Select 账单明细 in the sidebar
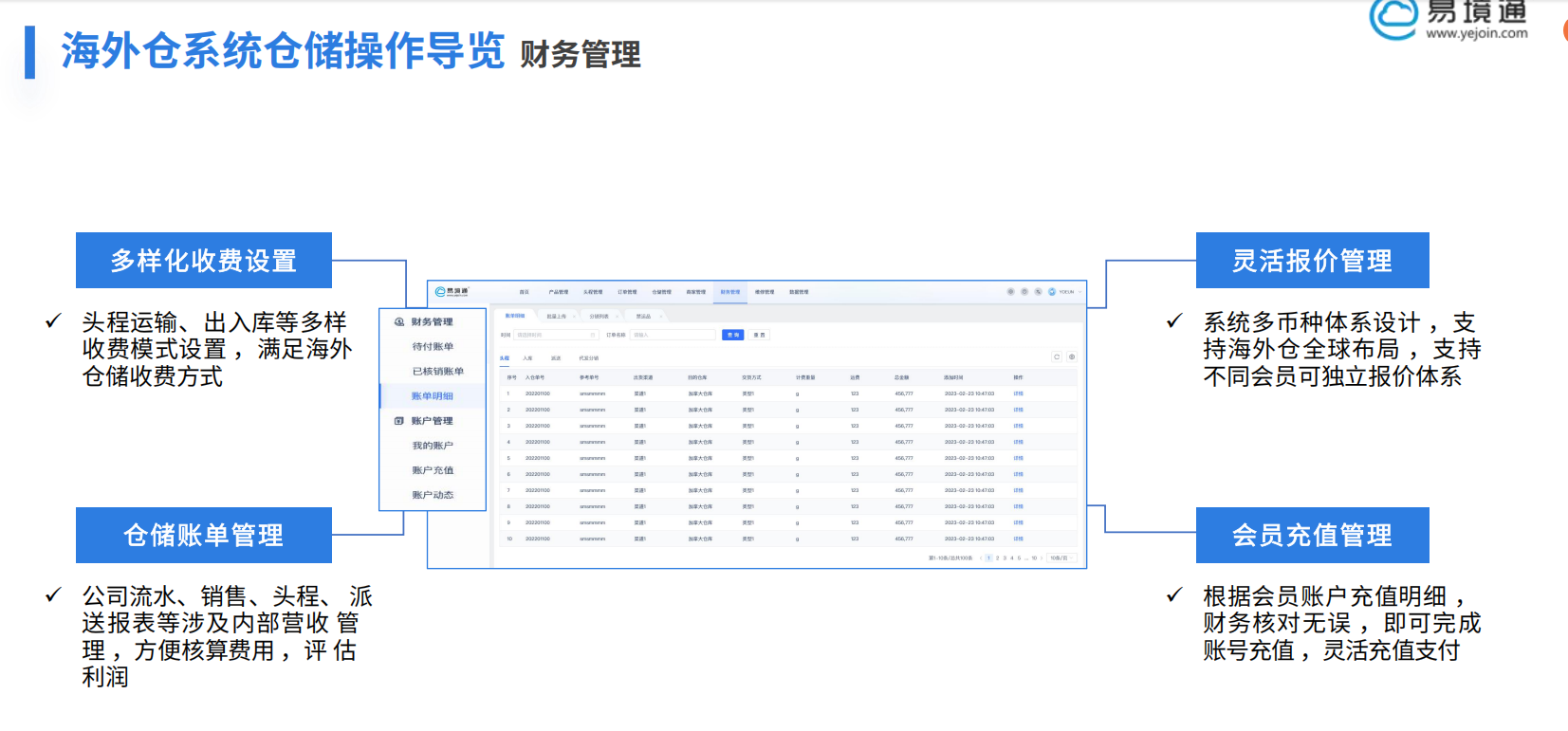Image resolution: width=1568 pixels, height=731 pixels. pos(433,395)
